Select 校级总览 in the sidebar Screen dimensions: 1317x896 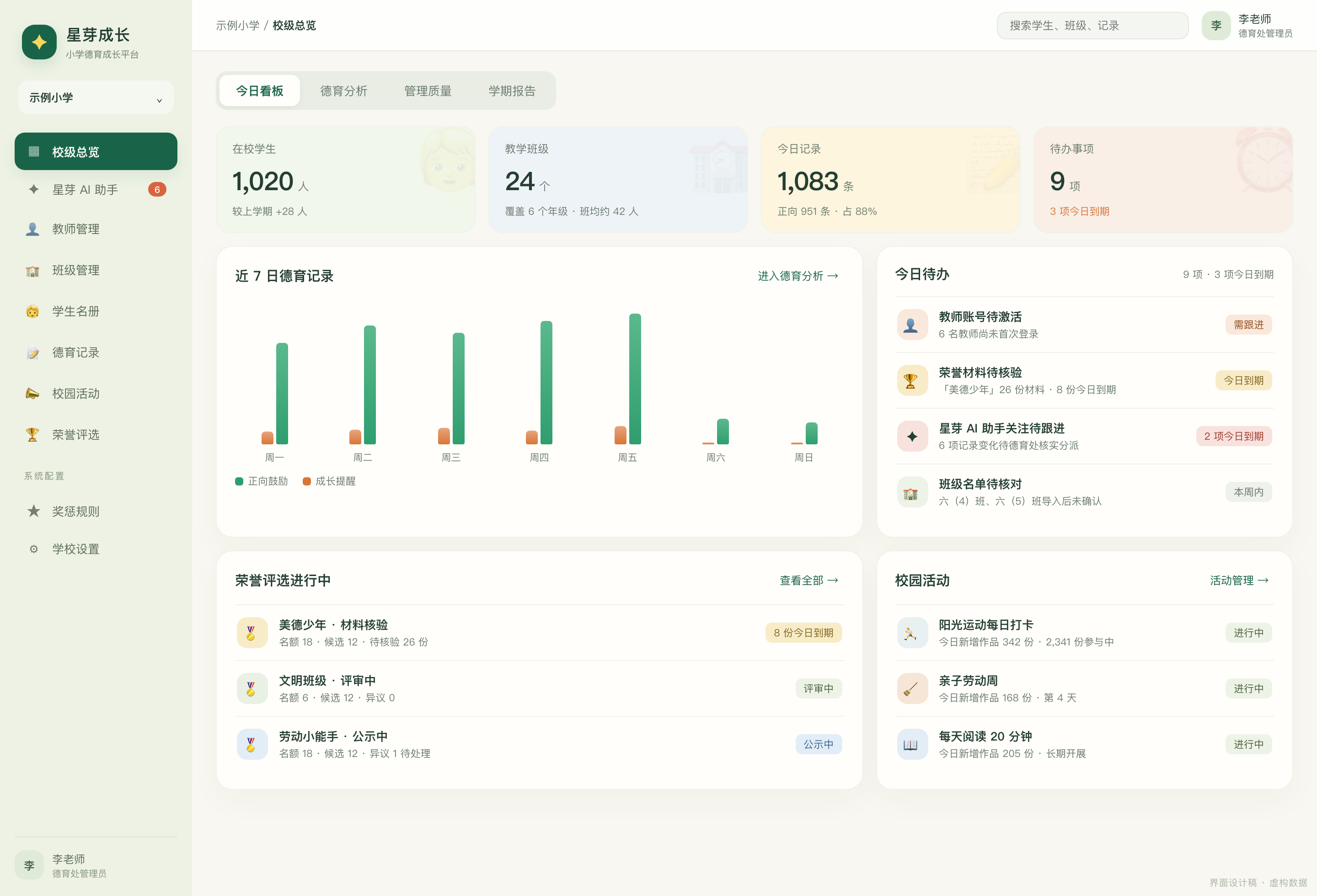pos(96,151)
